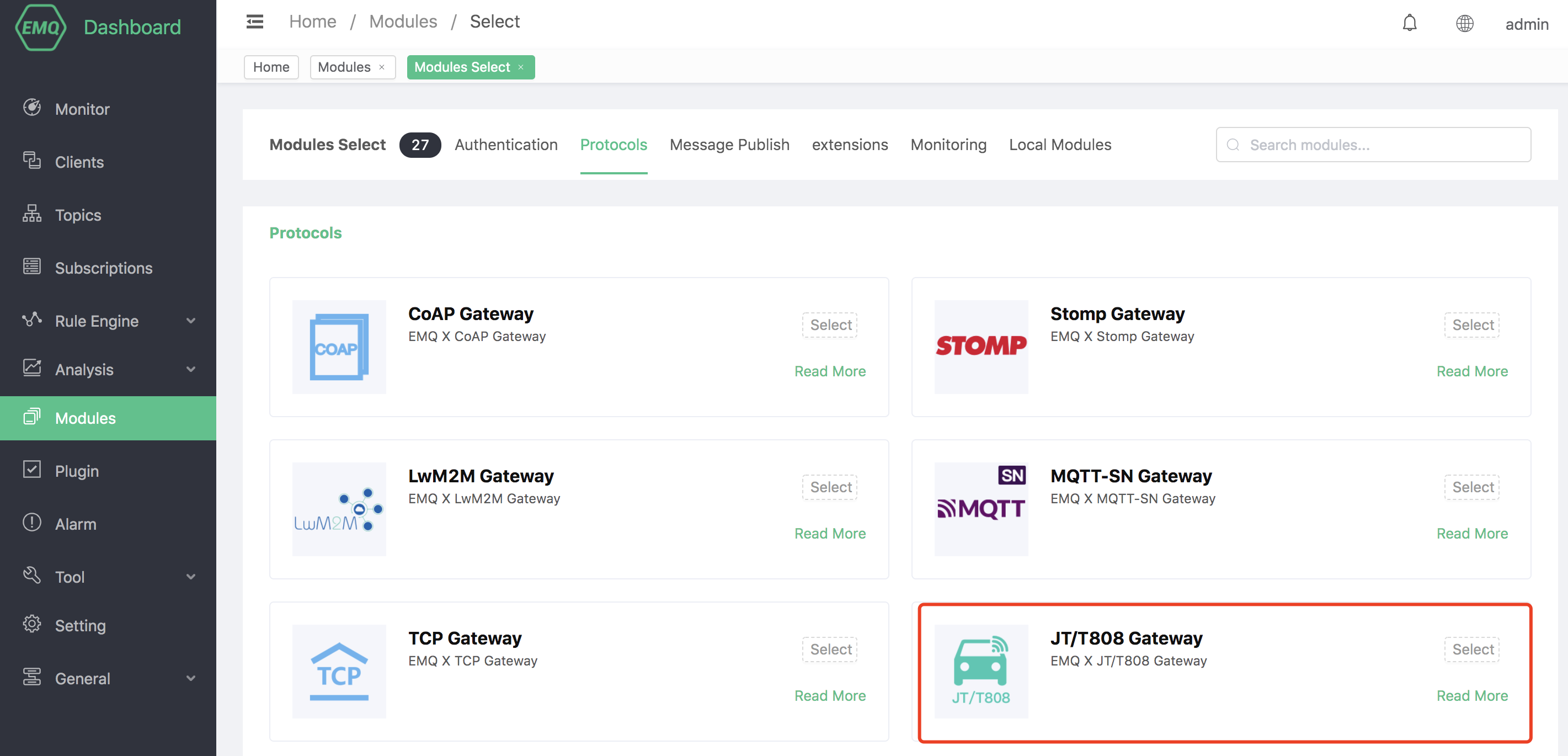Expand the Rule Engine submenu chevron
Screen dimensions: 1568x756
pyautogui.click(x=191, y=321)
